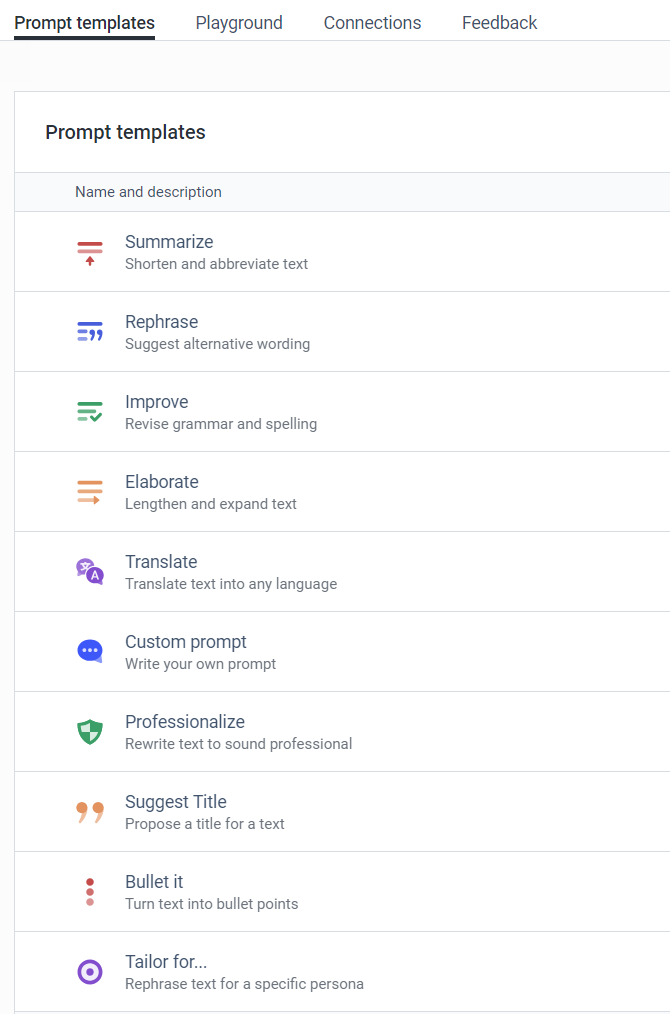Click the Professionalize shield icon
The height and width of the screenshot is (1014, 670).
[90, 731]
